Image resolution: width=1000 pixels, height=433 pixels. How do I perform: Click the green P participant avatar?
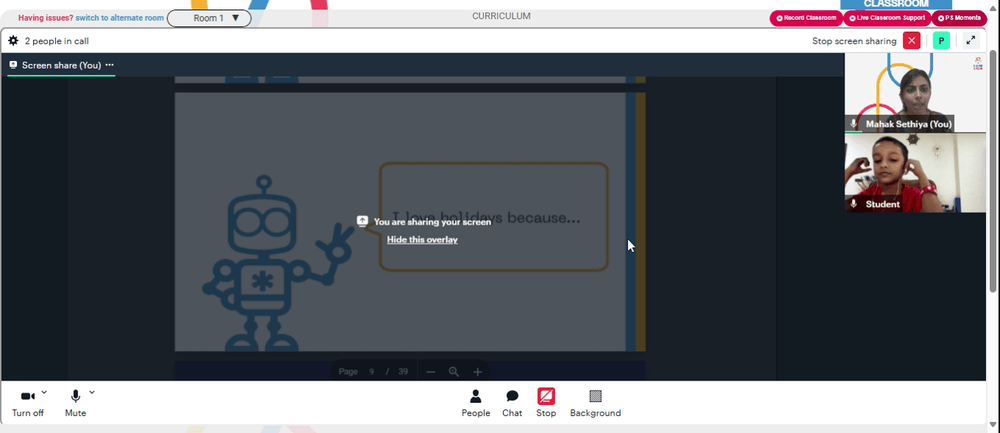(941, 41)
